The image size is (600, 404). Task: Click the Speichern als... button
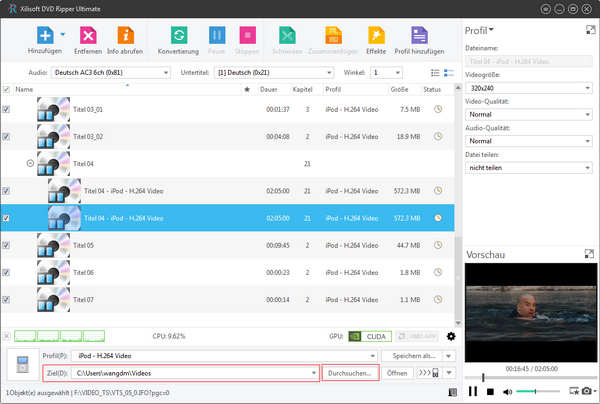(x=412, y=356)
